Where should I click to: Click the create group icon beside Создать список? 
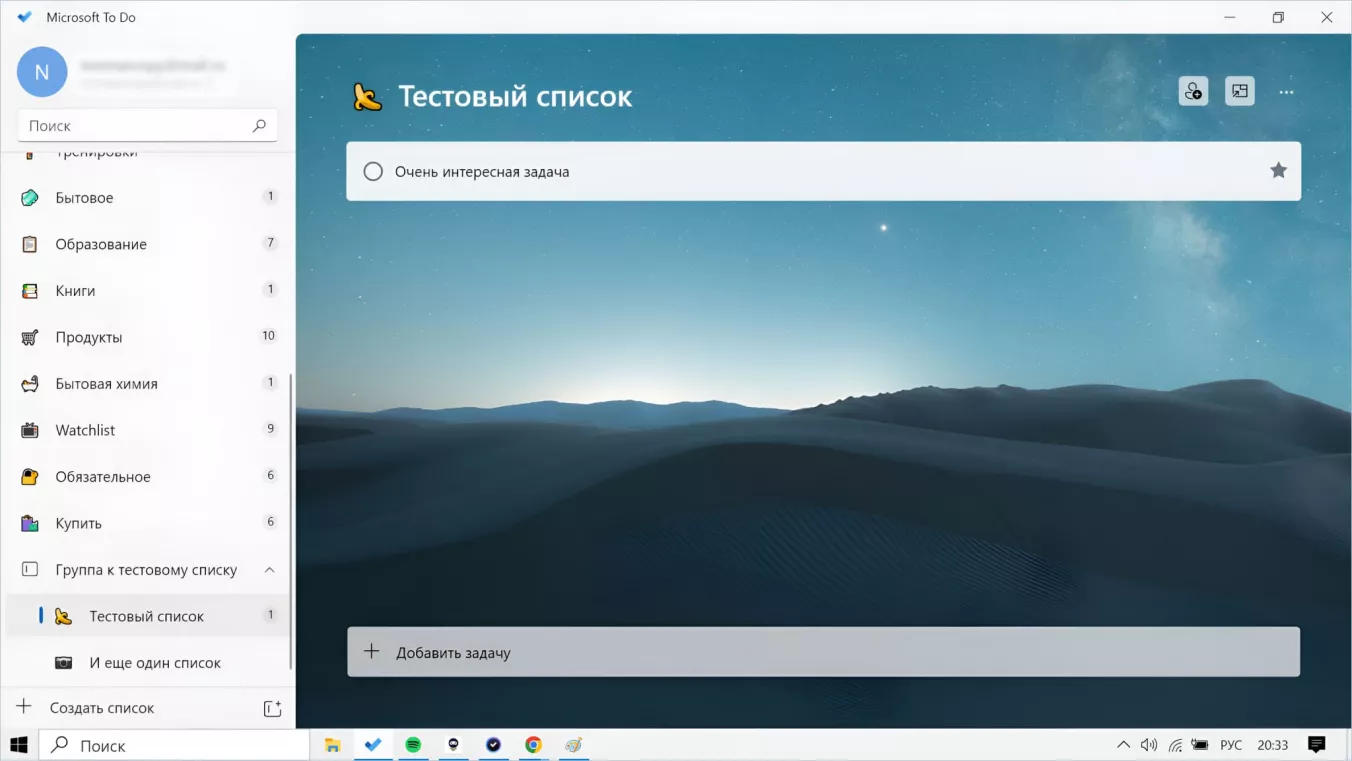pos(272,708)
